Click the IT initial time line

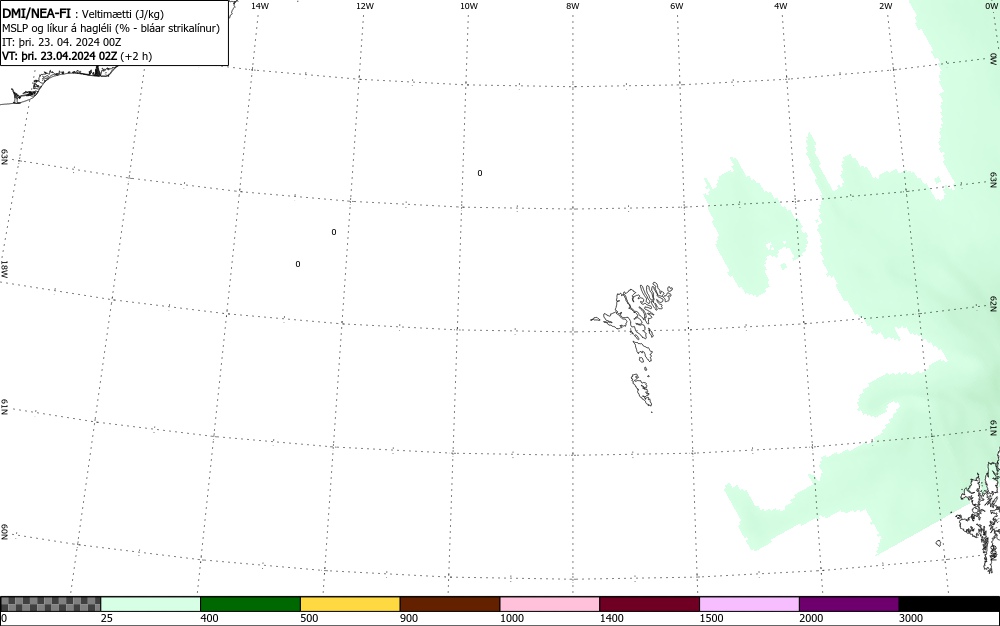(62, 42)
